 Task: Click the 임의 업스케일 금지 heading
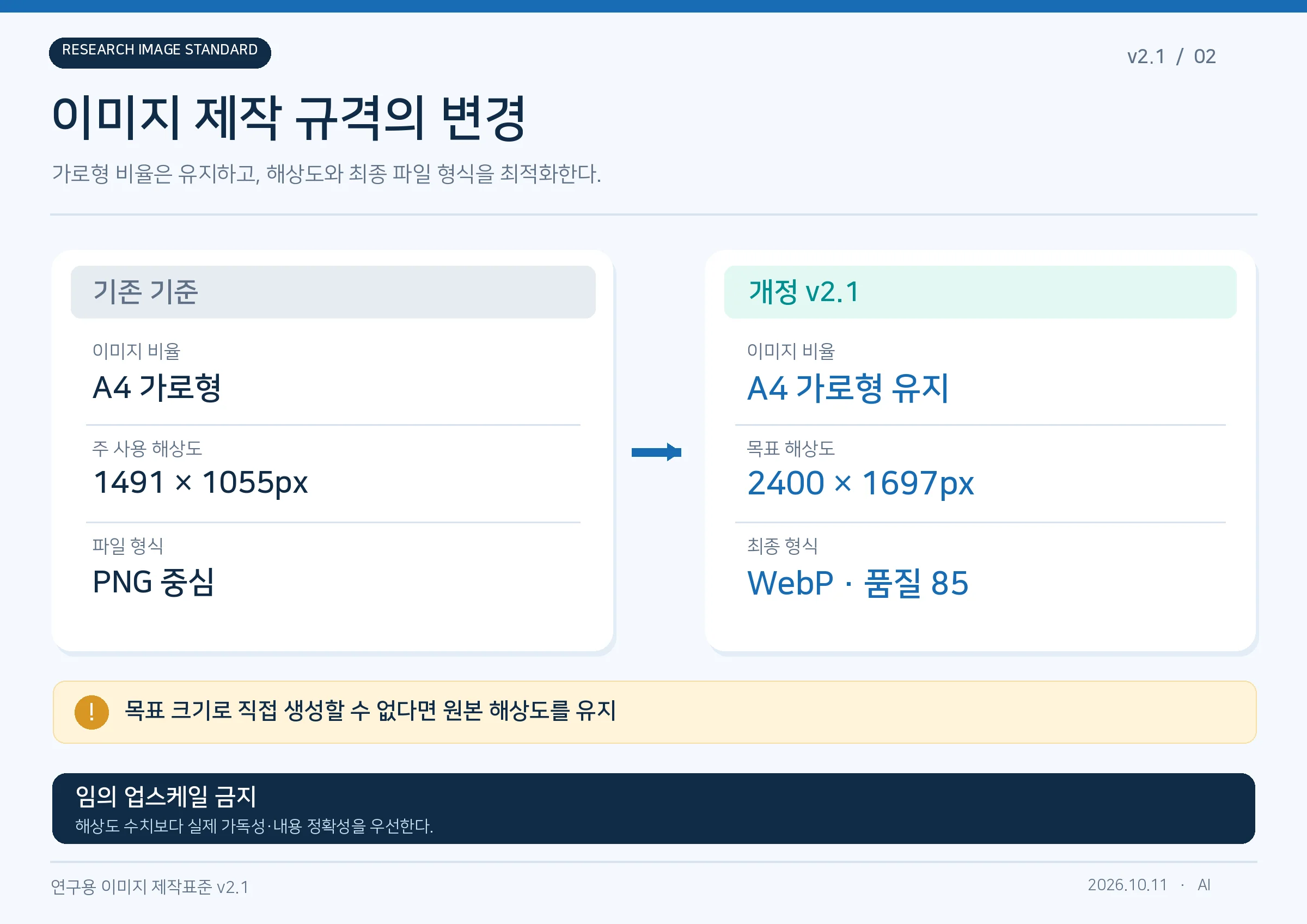point(166,796)
